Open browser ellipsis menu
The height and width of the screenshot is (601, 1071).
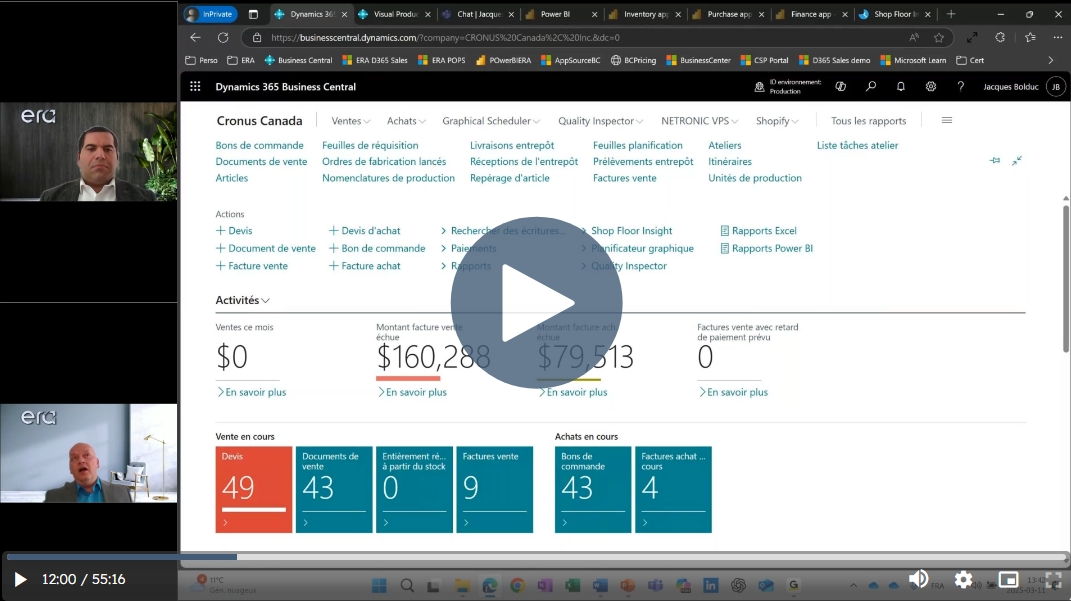tap(1057, 38)
